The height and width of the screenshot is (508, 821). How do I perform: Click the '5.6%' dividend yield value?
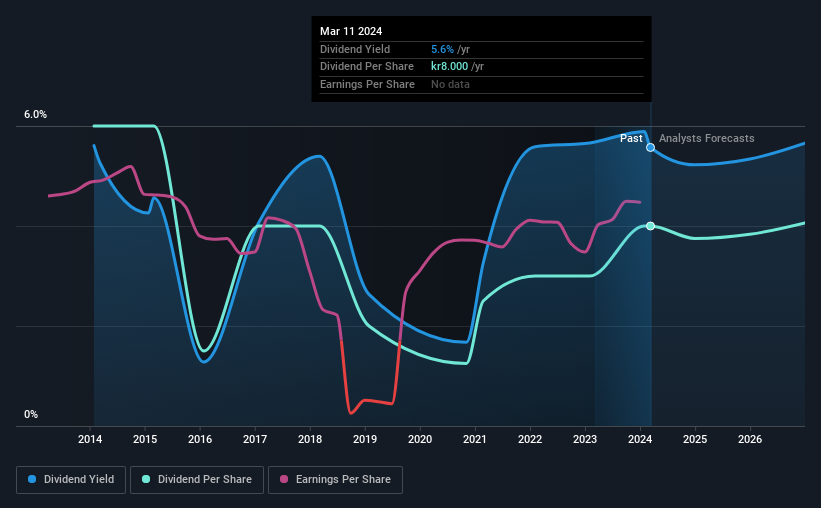tap(442, 49)
